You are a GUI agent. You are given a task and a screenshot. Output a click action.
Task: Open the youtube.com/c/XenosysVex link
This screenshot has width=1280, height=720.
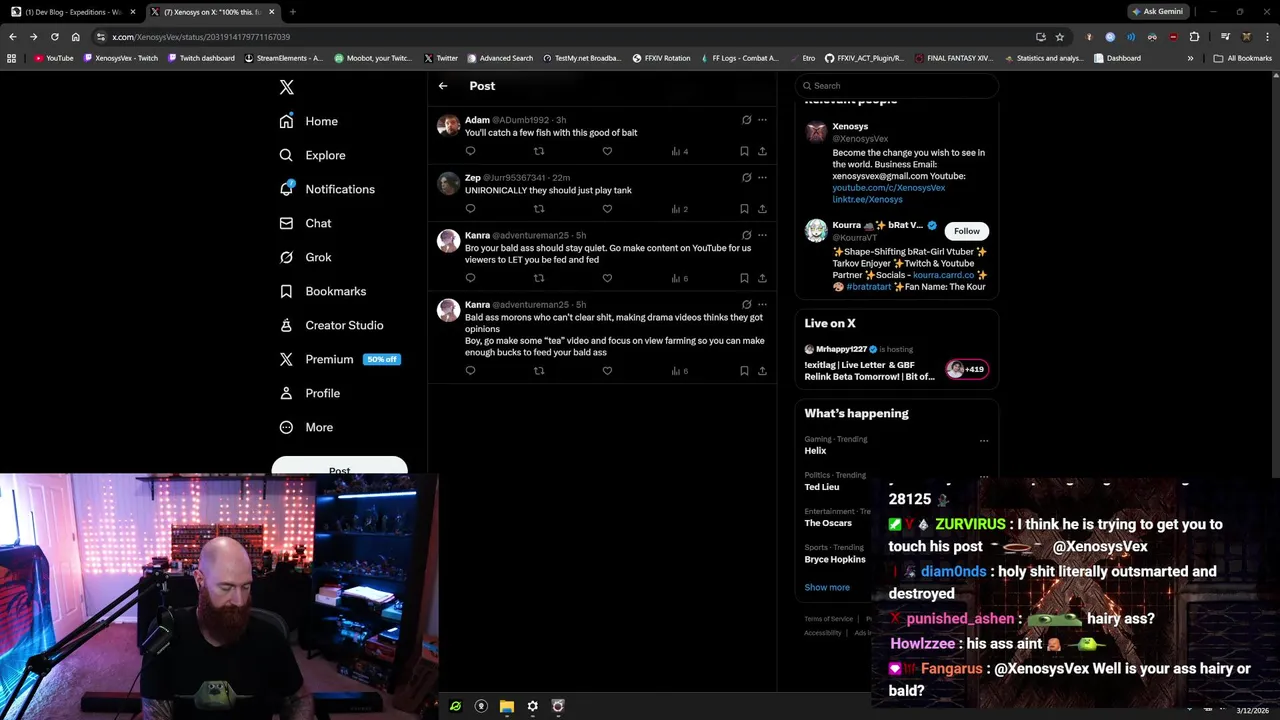click(888, 188)
